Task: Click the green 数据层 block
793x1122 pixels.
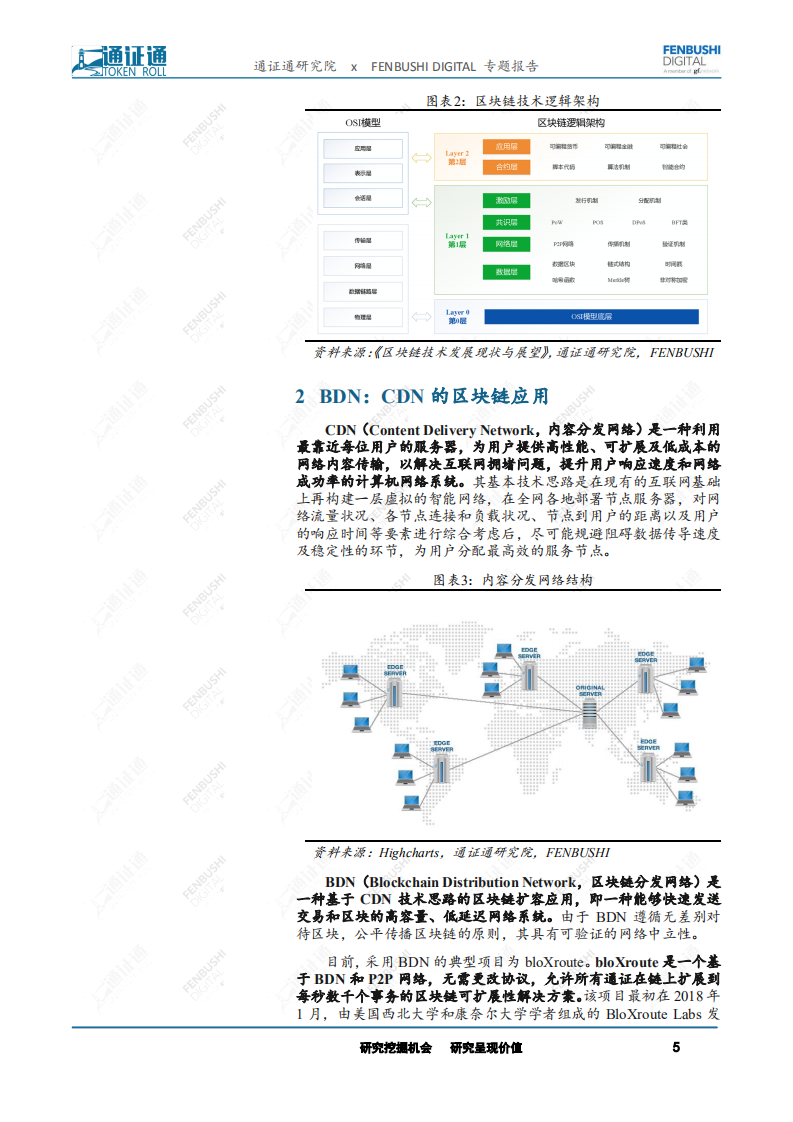Action: pyautogui.click(x=506, y=272)
